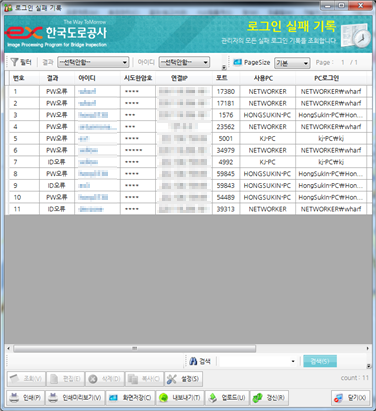Viewport: 376px width, 411px height.
Task: Click the scrollbar right arrow
Action: click(368, 348)
